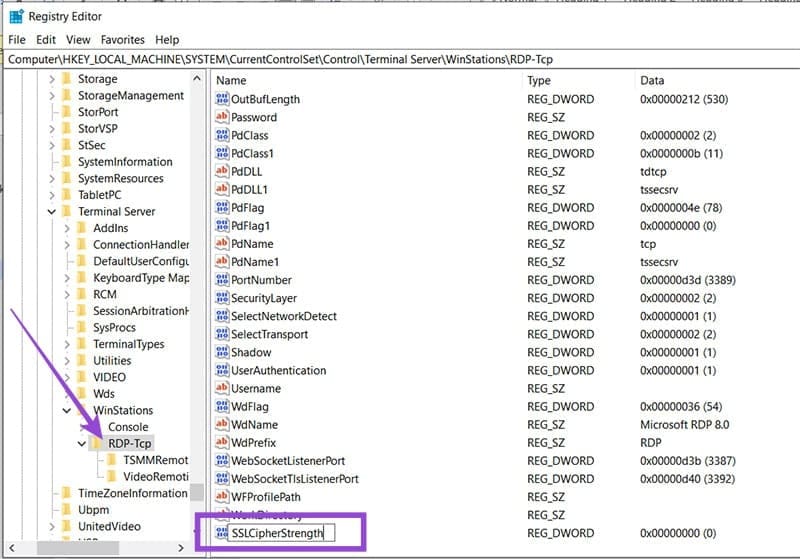The width and height of the screenshot is (800, 559).
Task: Click the string icon beside WFProfilePath
Action: tap(222, 497)
